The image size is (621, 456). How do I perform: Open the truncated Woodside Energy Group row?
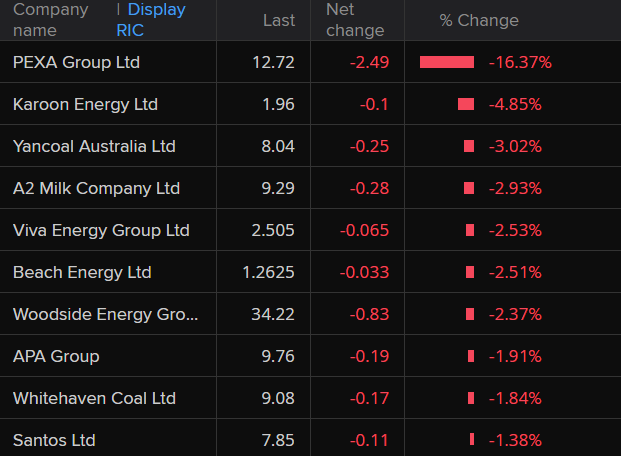[105, 314]
